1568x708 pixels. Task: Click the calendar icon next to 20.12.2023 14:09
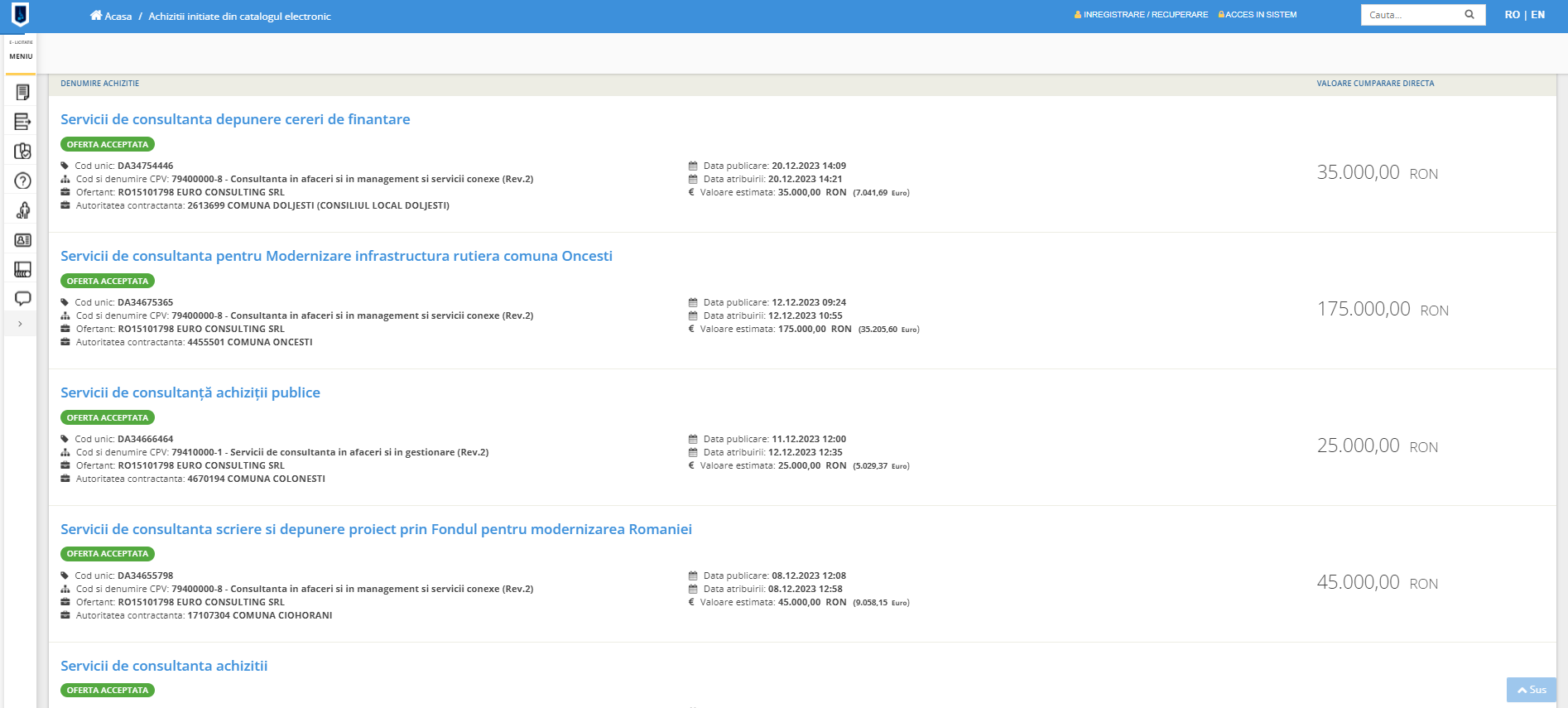click(693, 166)
